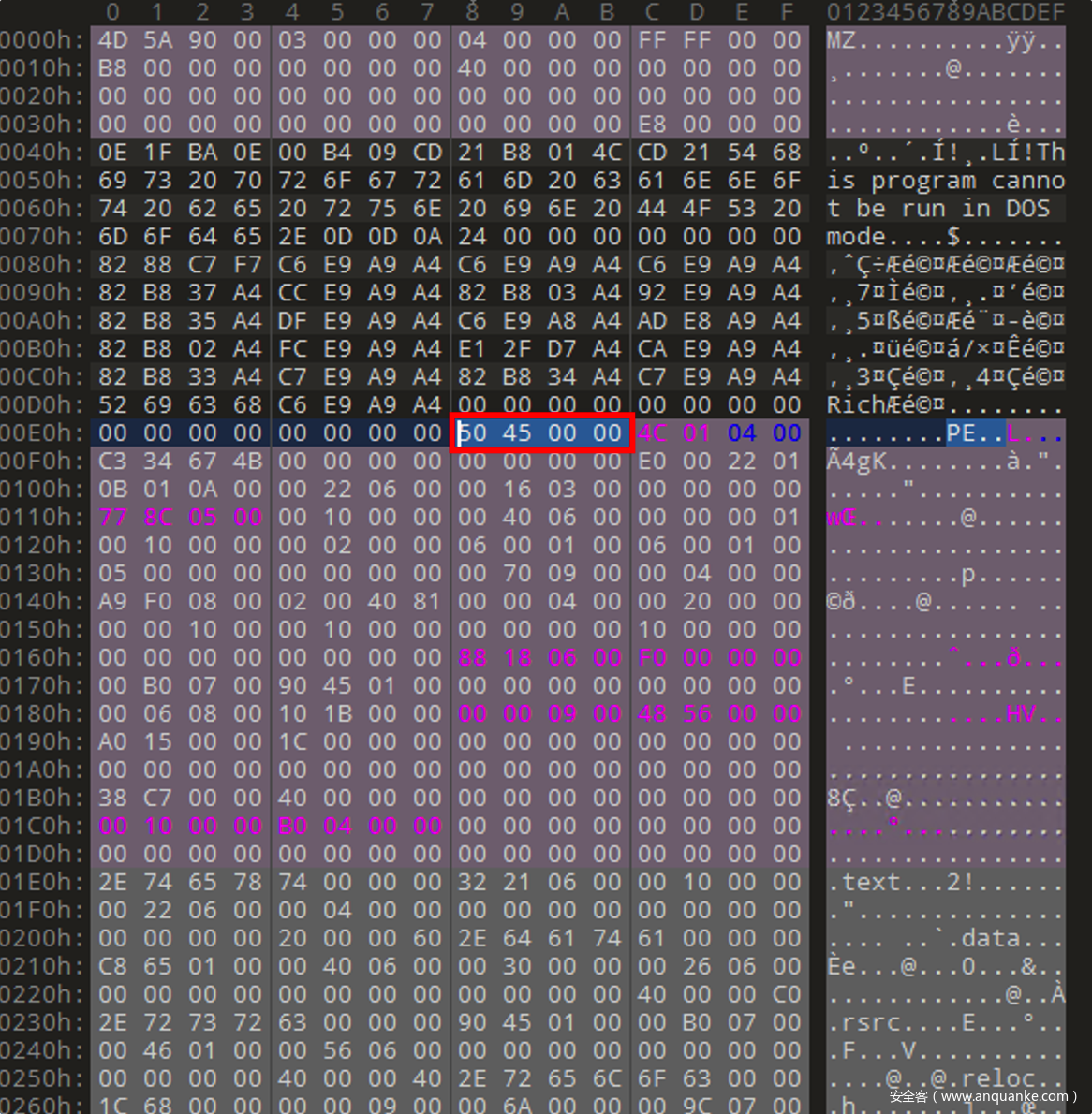Click byte AD in row 00A0h
The image size is (1092, 1114).
652,321
